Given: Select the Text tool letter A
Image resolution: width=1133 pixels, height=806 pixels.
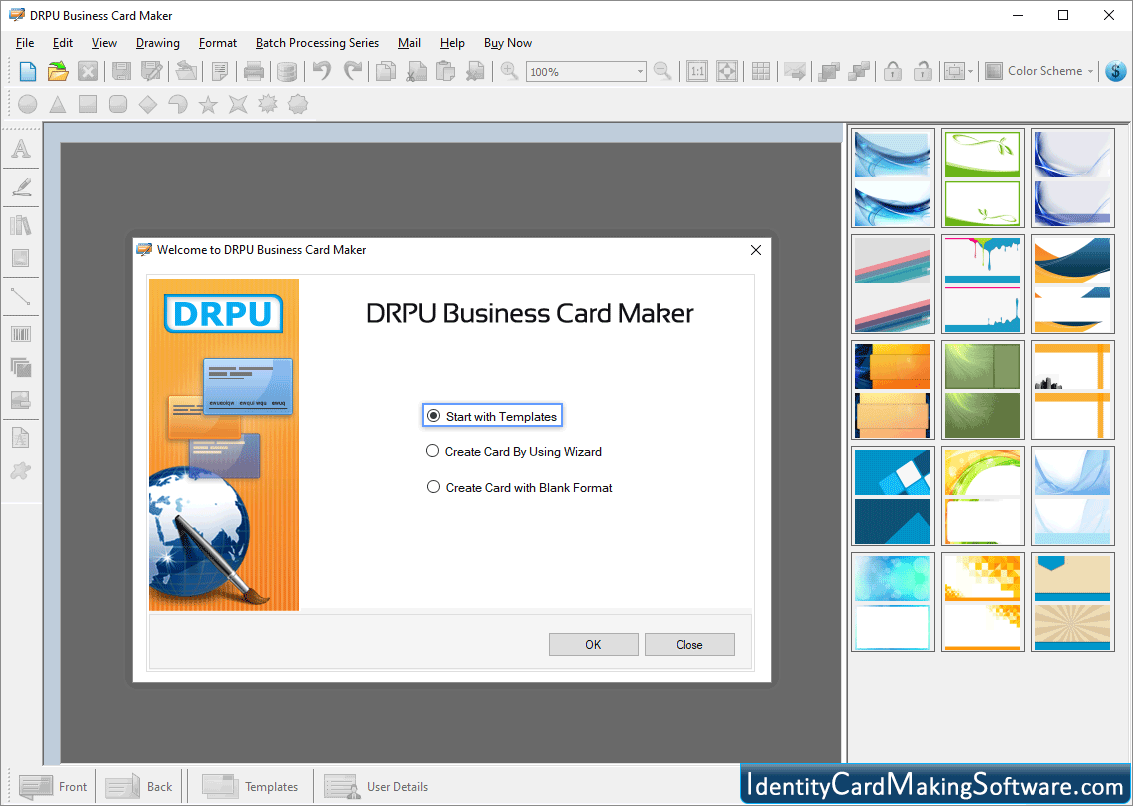Looking at the screenshot, I should pyautogui.click(x=21, y=149).
